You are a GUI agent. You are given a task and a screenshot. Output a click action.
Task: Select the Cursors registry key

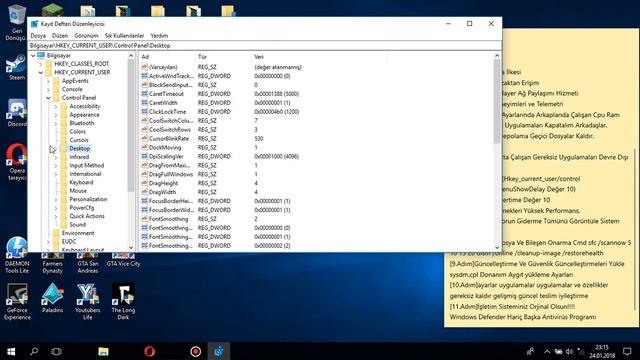point(79,140)
